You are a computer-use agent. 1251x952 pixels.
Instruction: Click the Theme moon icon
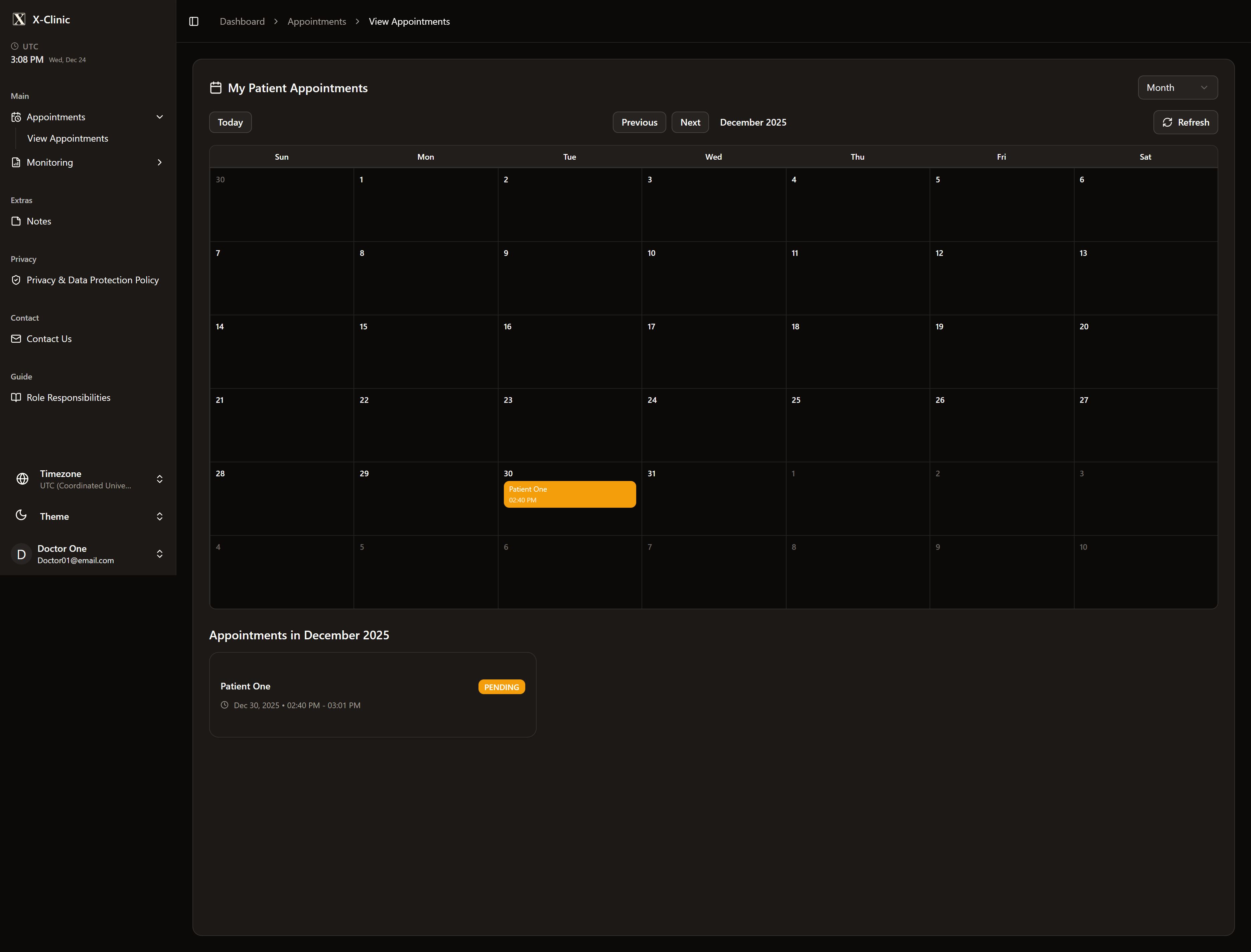point(21,515)
